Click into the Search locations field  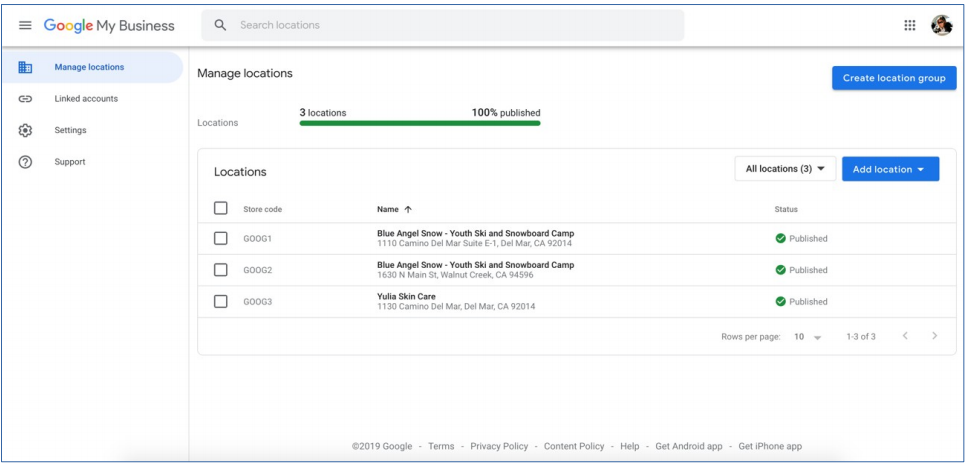(x=450, y=25)
